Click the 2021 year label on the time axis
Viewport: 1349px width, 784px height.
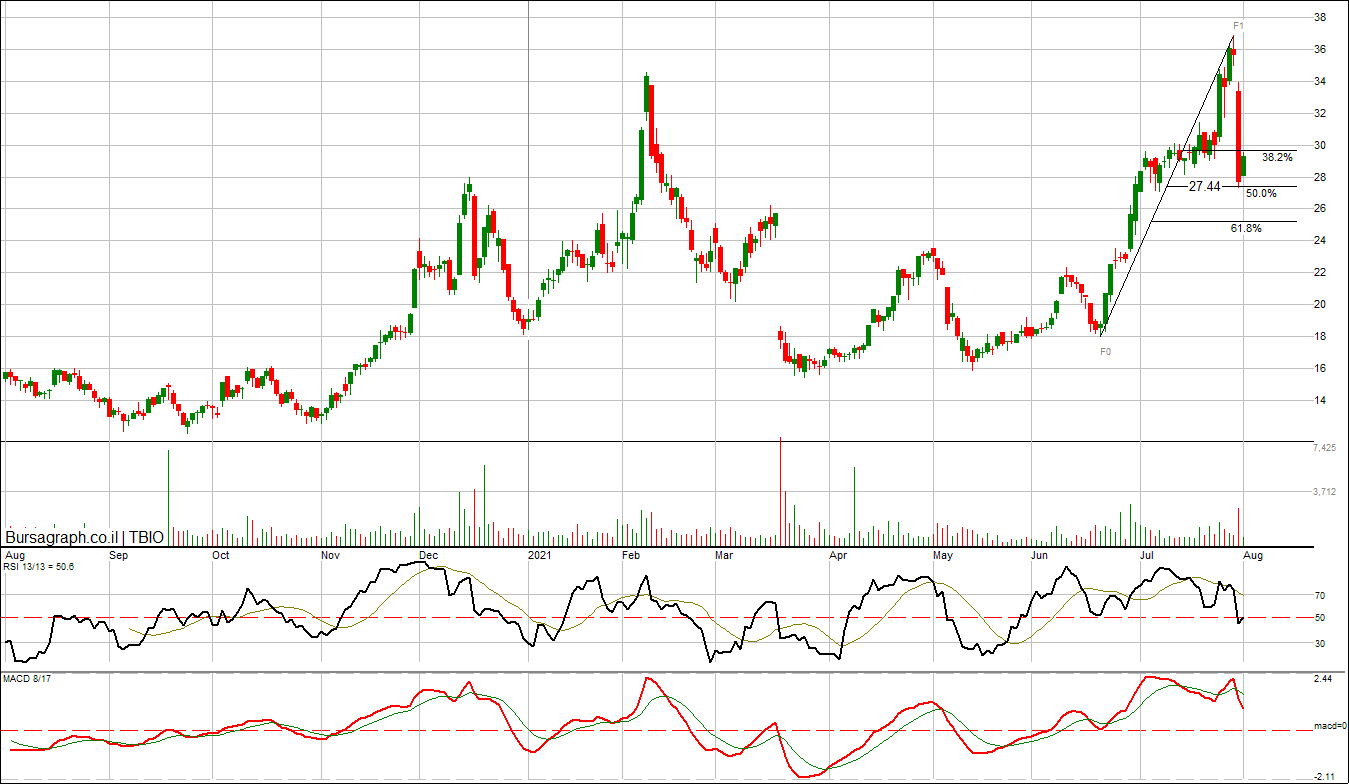click(x=540, y=554)
